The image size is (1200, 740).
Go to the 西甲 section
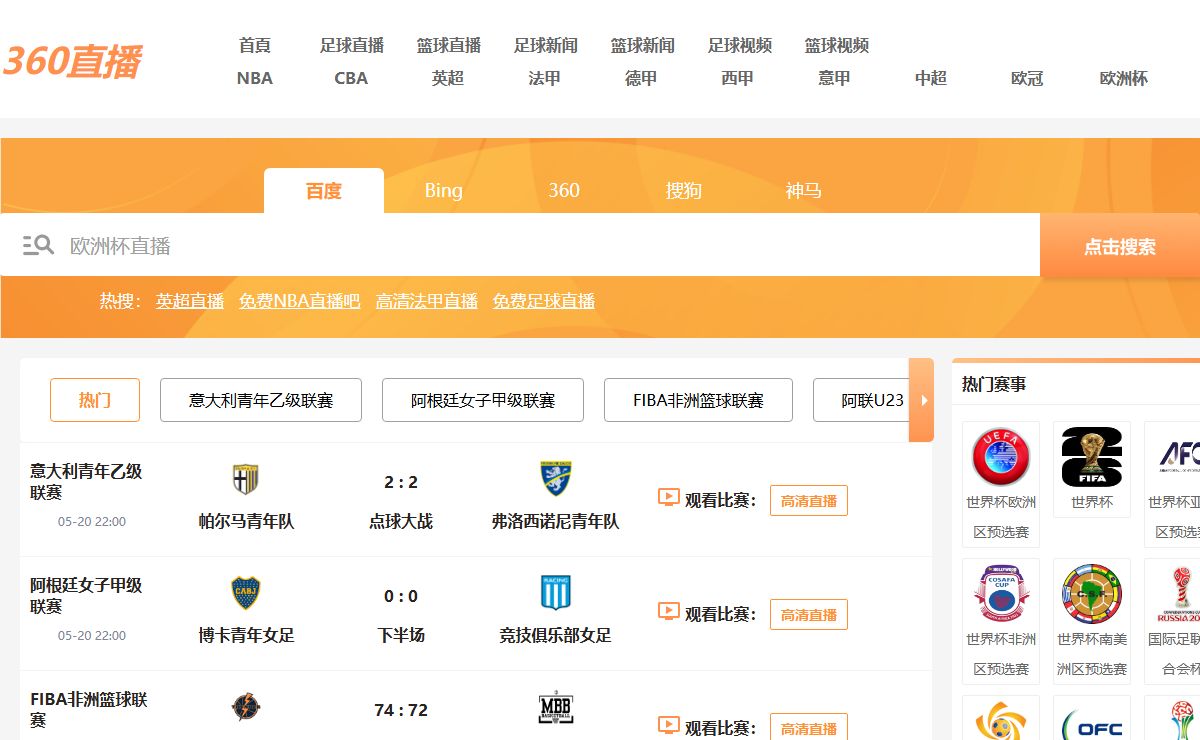tap(738, 78)
